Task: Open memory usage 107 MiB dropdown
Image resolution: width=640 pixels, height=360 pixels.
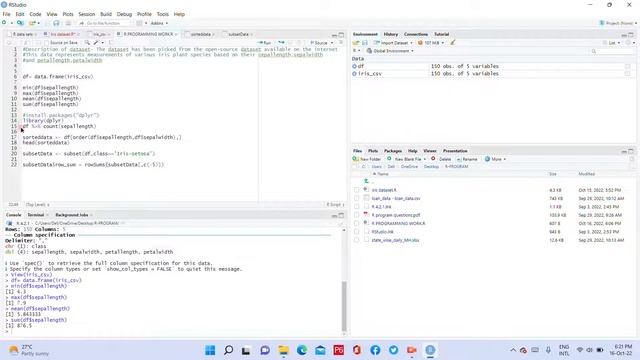Action: click(x=431, y=42)
